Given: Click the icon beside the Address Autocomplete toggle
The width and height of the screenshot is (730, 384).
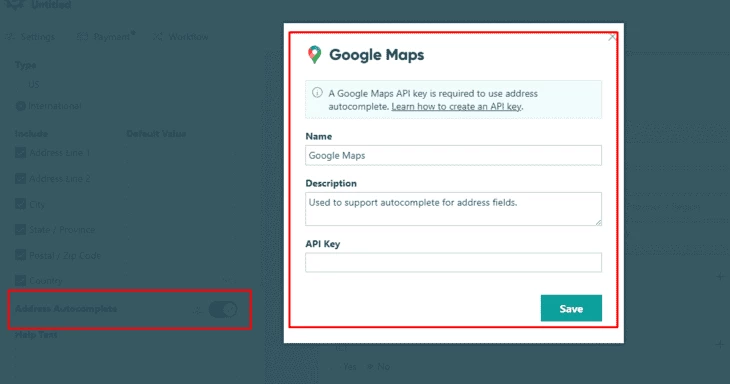Looking at the screenshot, I should pos(198,310).
